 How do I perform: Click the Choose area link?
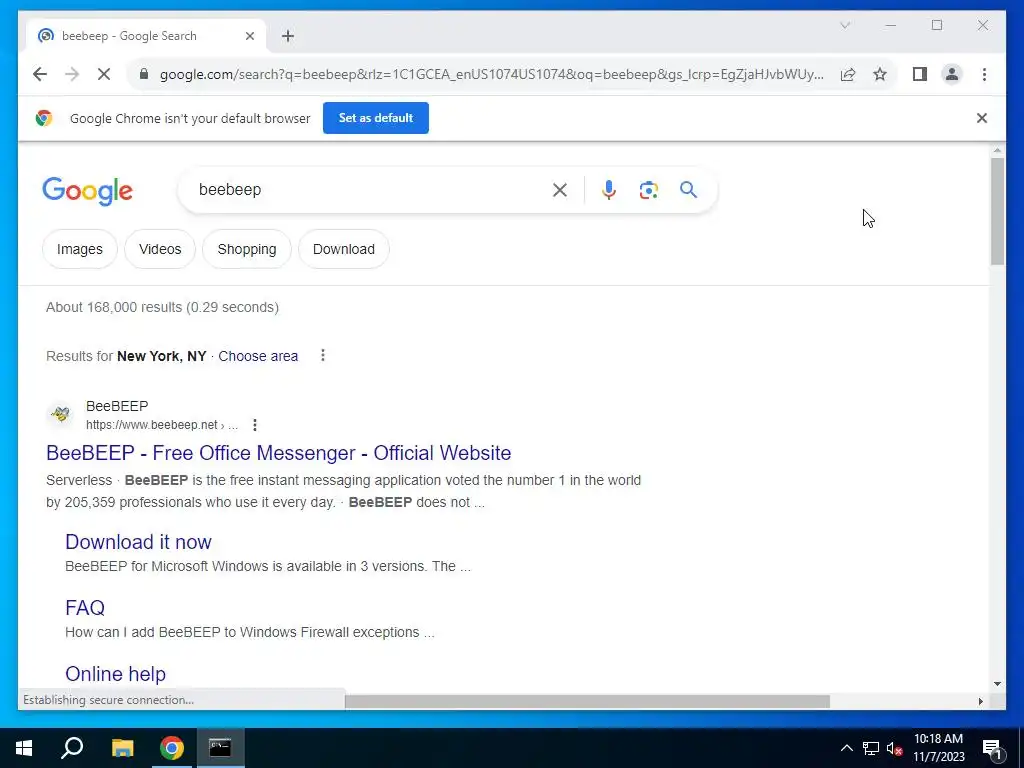[x=258, y=357]
